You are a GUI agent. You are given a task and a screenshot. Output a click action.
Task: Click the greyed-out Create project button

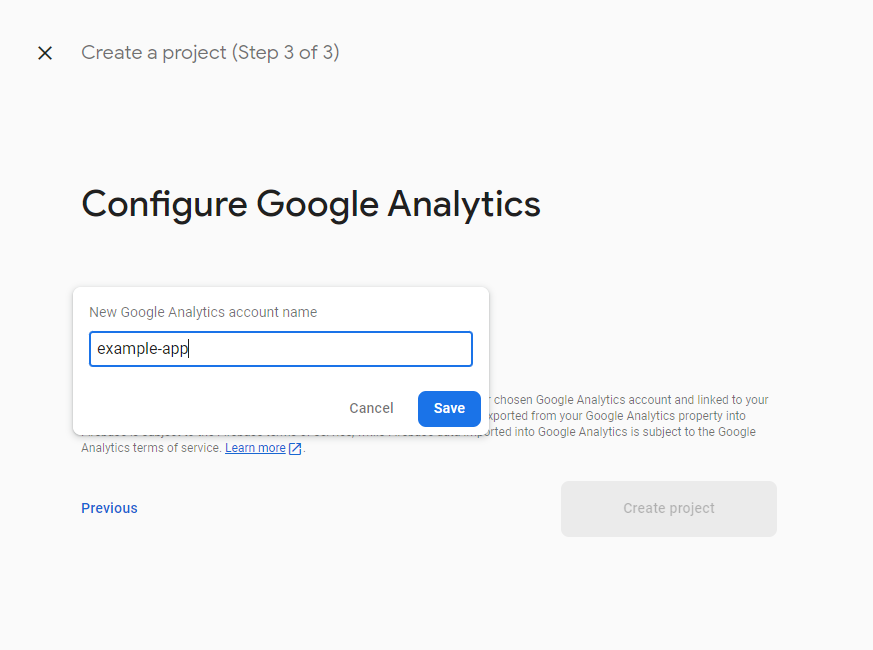tap(669, 509)
